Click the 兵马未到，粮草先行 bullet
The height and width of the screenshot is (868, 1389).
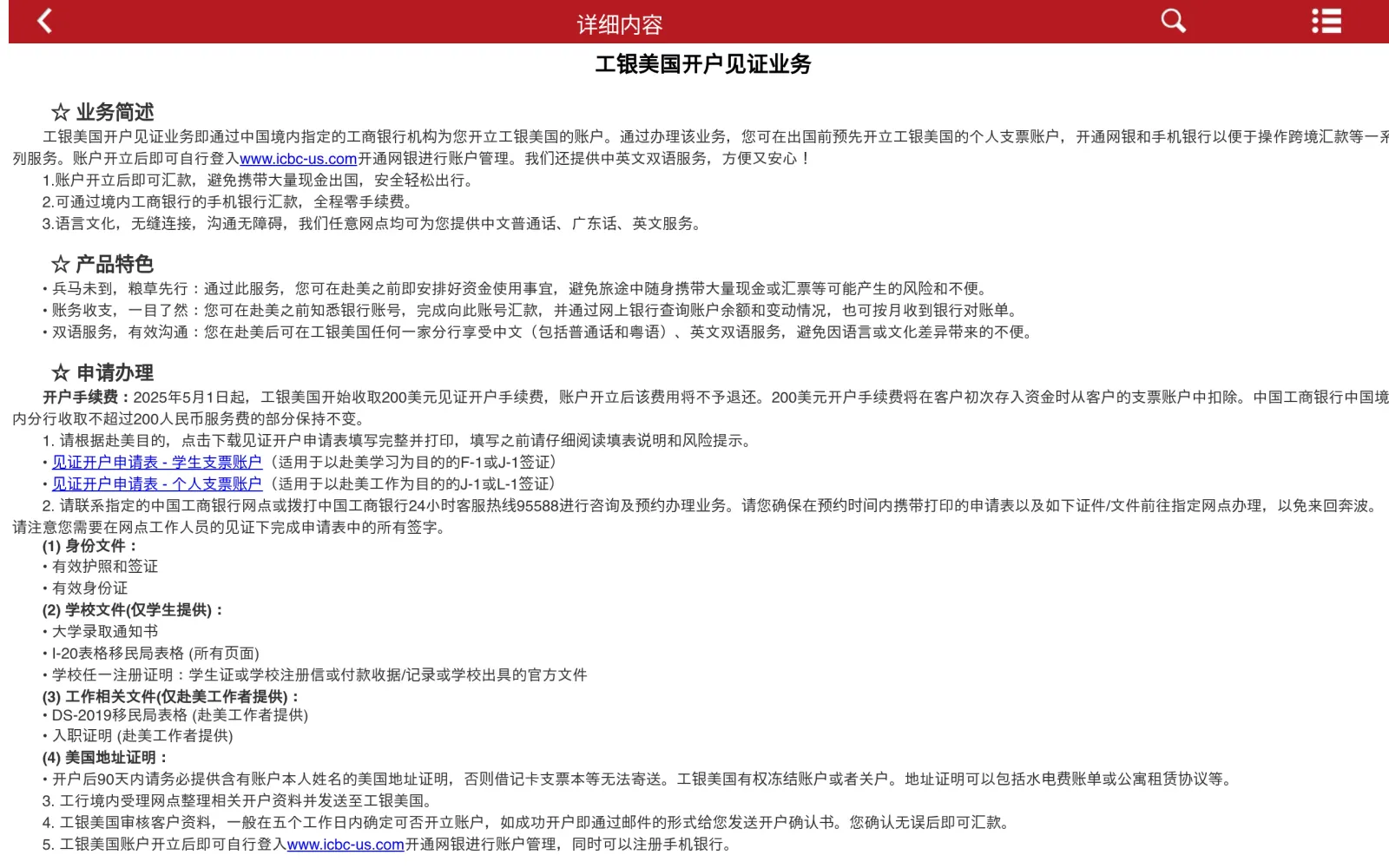click(x=517, y=289)
